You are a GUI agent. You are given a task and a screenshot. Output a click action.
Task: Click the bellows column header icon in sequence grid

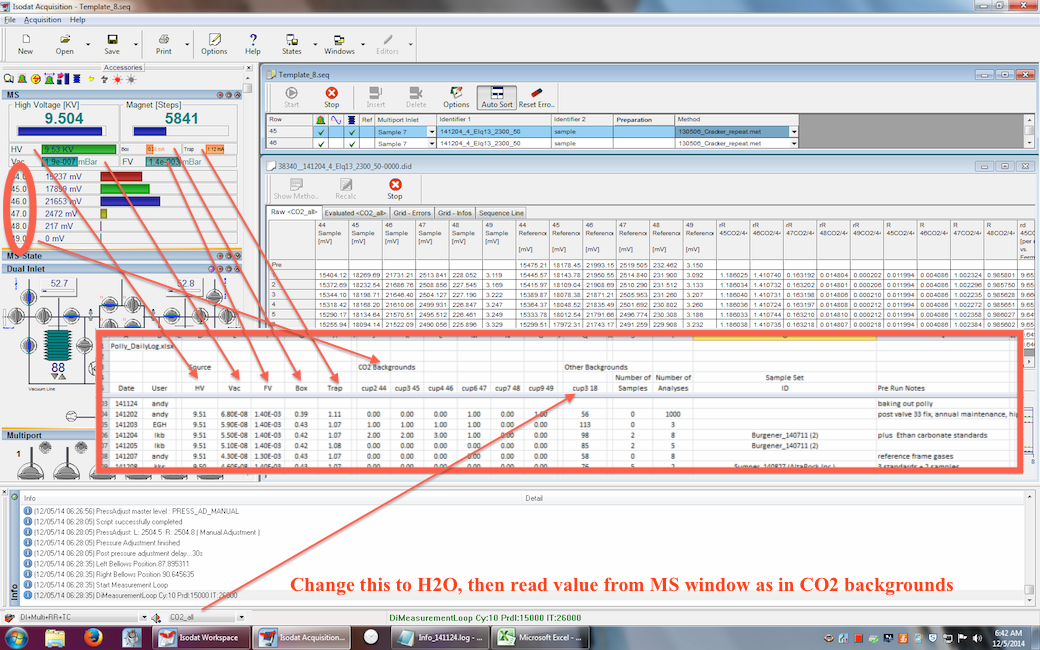click(352, 120)
